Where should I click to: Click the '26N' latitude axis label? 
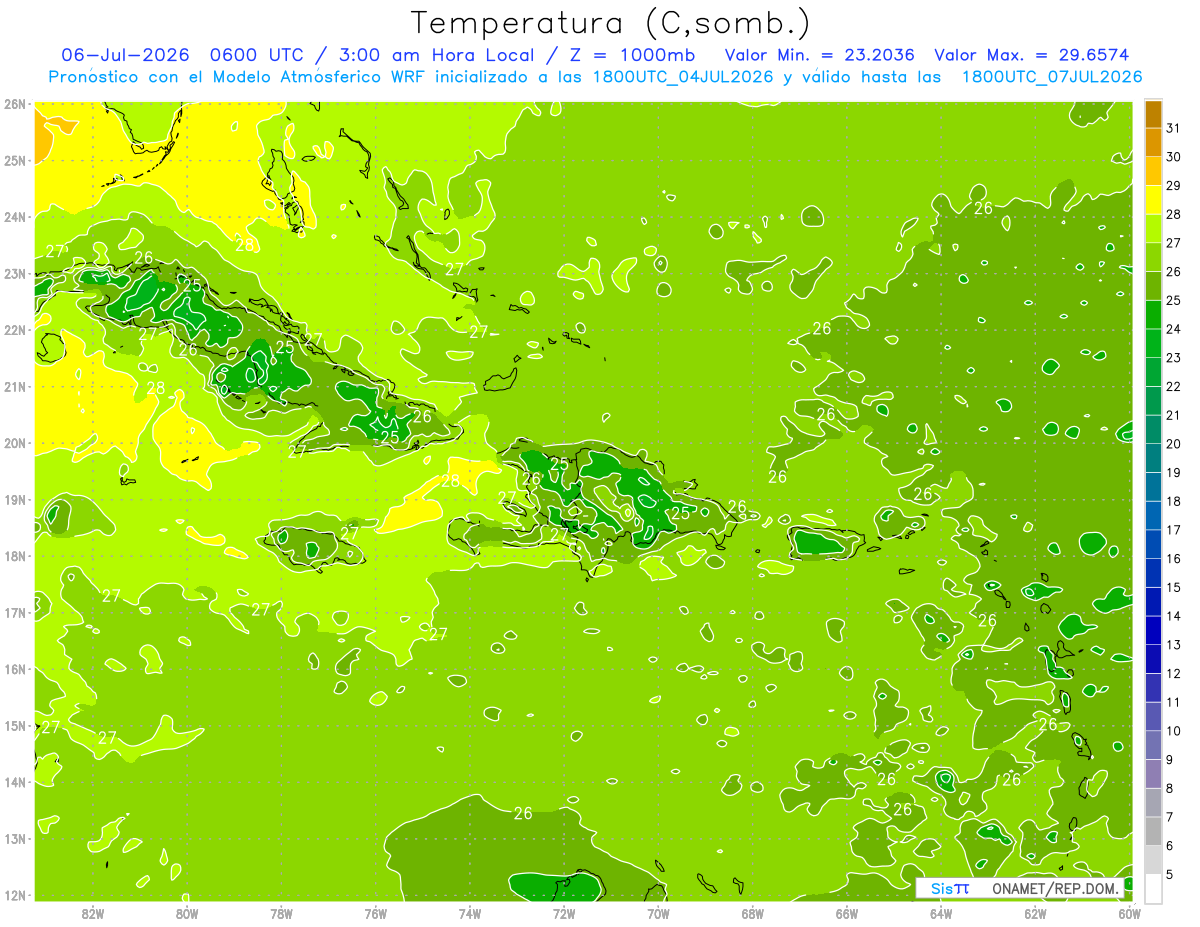point(14,104)
